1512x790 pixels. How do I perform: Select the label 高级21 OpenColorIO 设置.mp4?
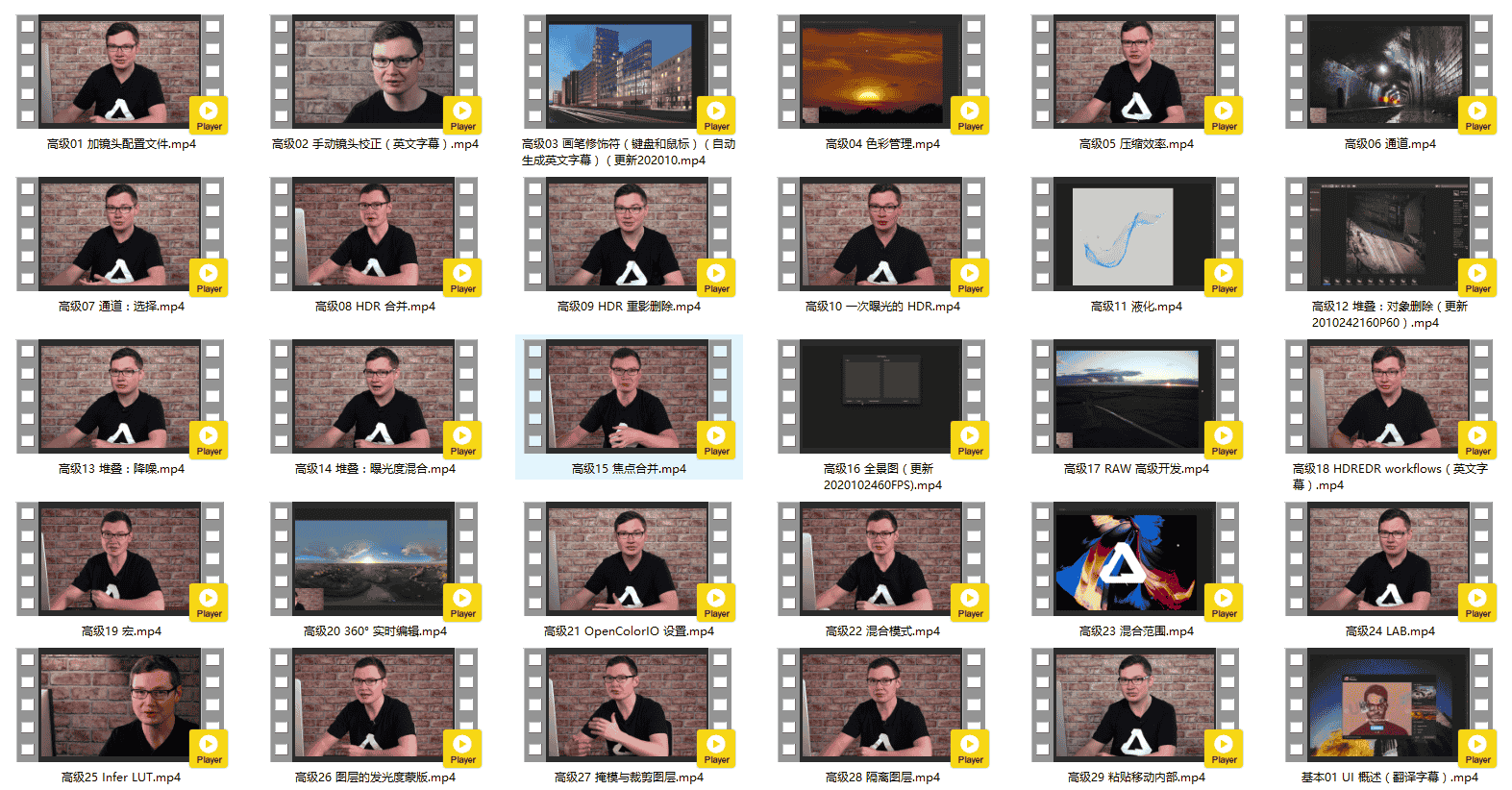pos(629,631)
